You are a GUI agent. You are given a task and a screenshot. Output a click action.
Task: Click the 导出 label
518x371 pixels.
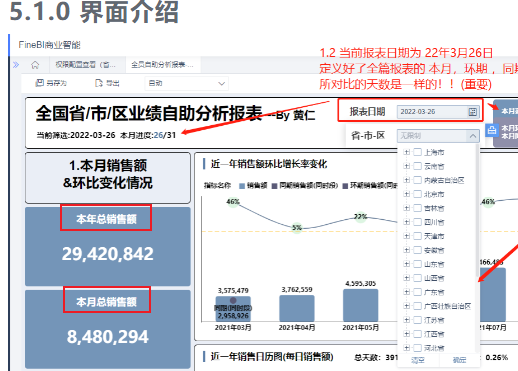(112, 83)
